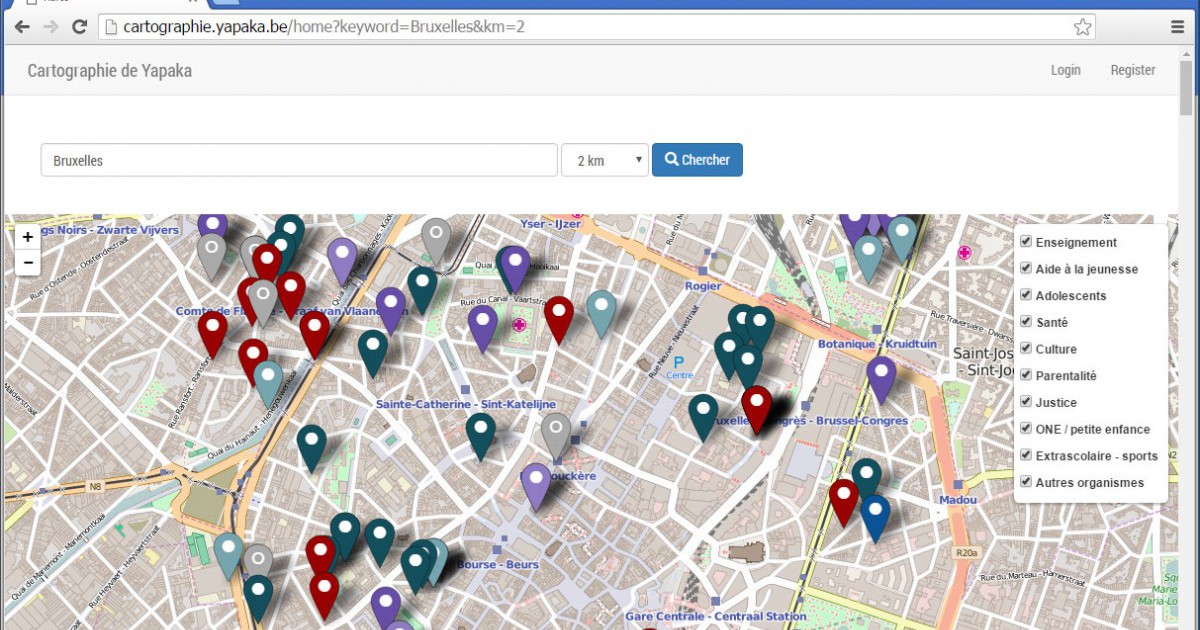Click the purple marker near Botanique - Kruidtuin

click(881, 379)
